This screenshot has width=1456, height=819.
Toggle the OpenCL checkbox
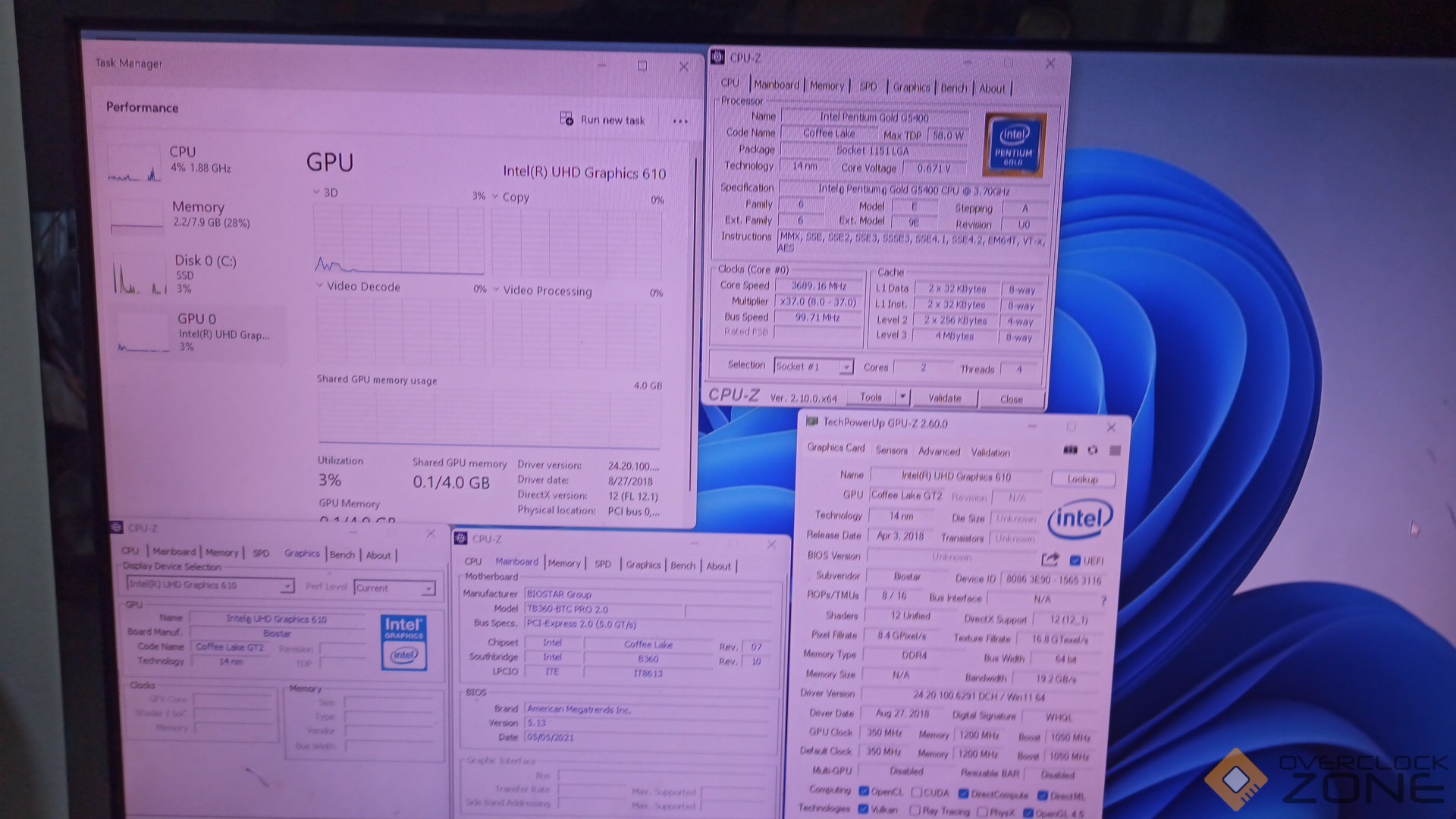coord(863,791)
